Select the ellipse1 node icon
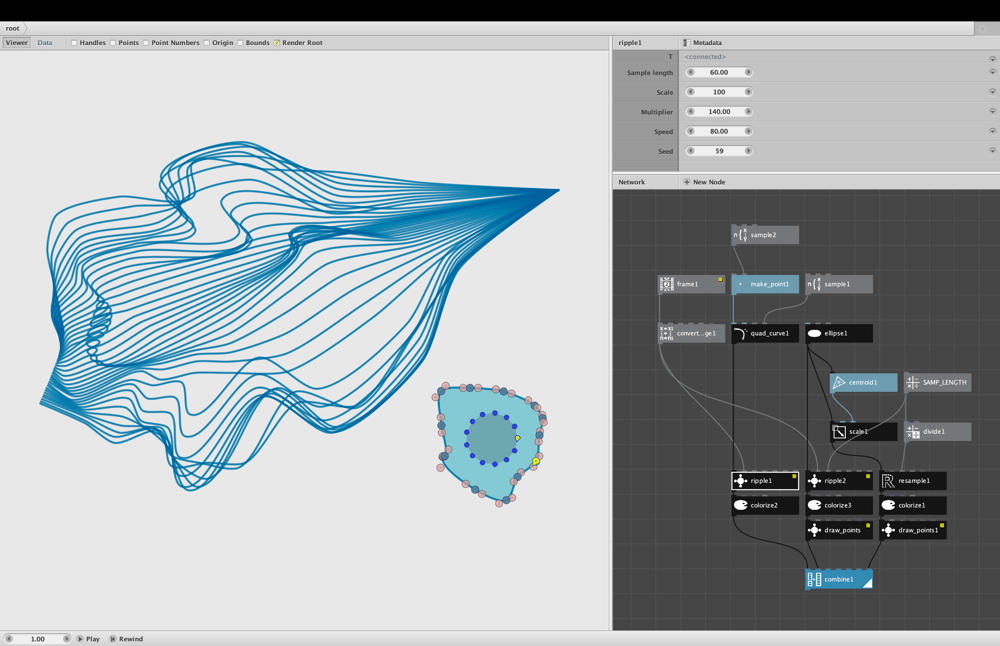The image size is (1000, 646). tap(814, 333)
